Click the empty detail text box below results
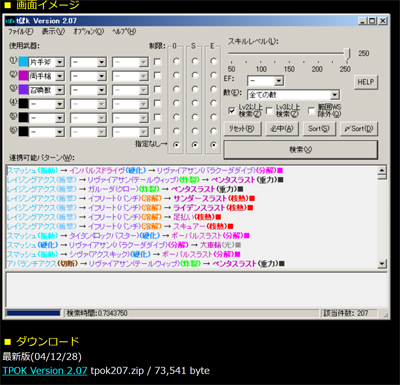 point(196,290)
